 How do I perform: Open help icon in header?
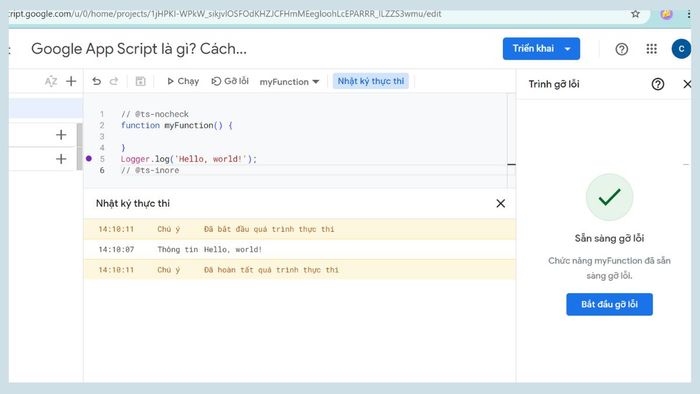pyautogui.click(x=621, y=49)
